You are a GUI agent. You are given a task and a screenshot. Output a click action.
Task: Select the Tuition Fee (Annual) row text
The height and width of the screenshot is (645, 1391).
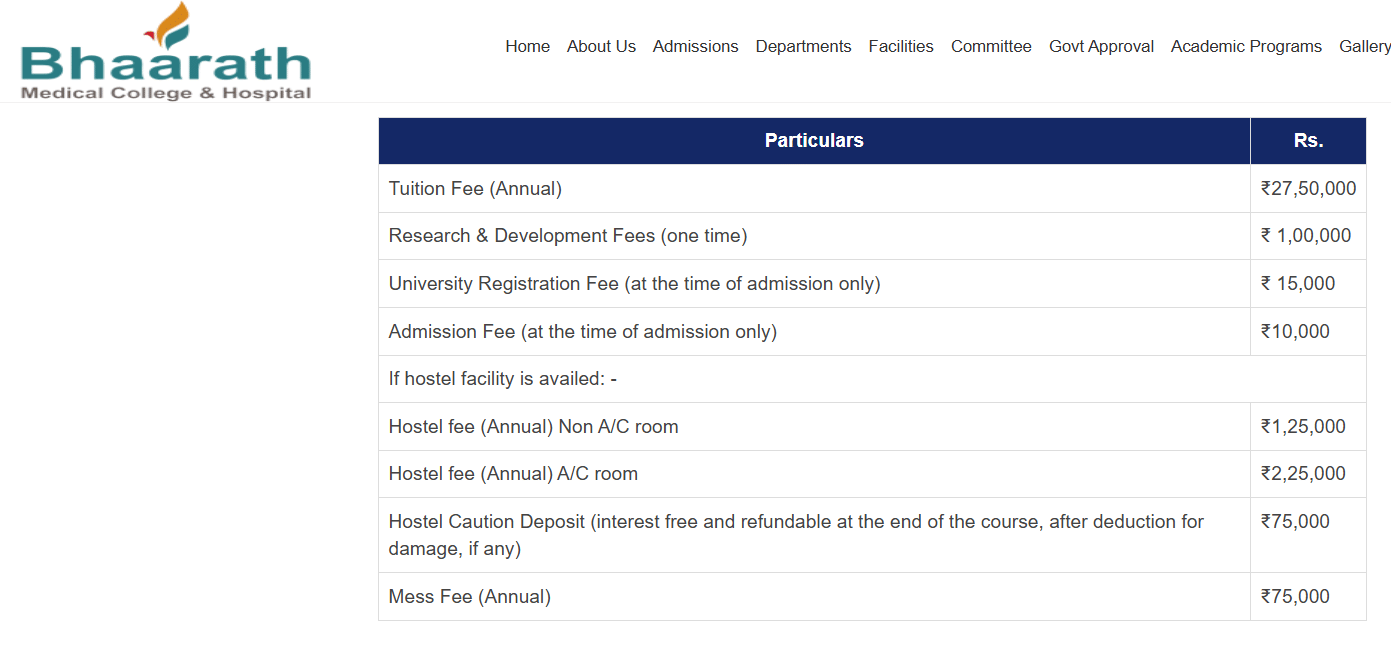tap(475, 189)
